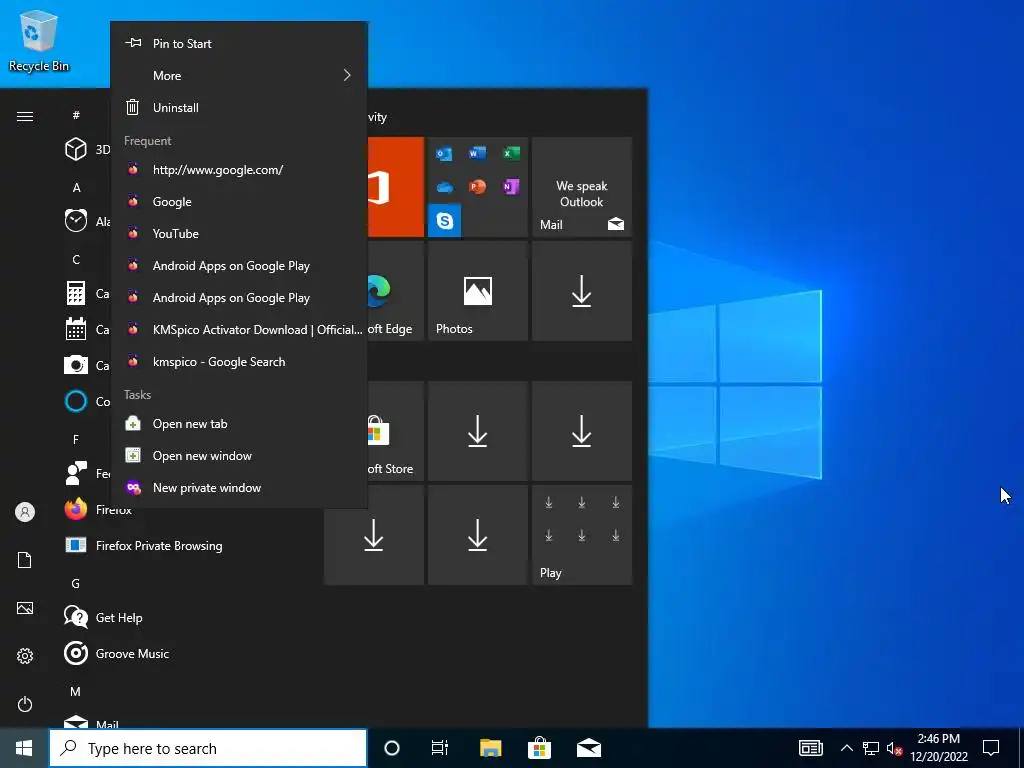Open the Office tile
1024x768 pixels.
click(x=396, y=187)
